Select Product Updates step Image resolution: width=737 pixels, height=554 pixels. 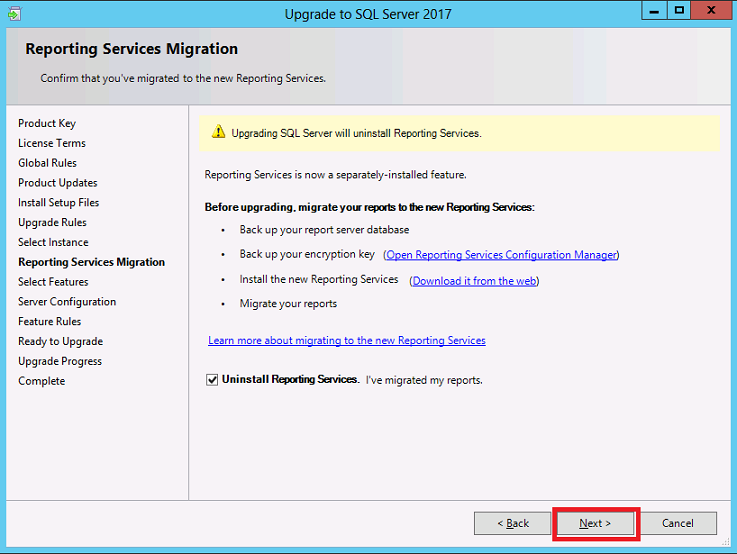58,183
